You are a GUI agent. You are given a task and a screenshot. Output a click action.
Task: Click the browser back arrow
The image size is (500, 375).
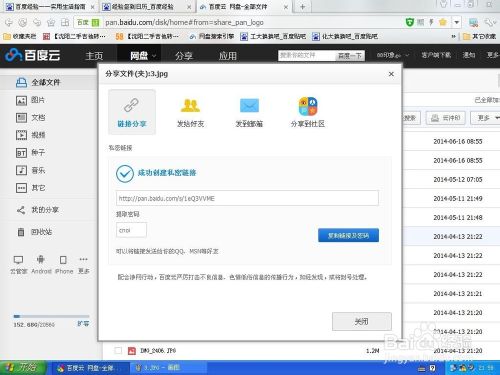click(x=9, y=22)
